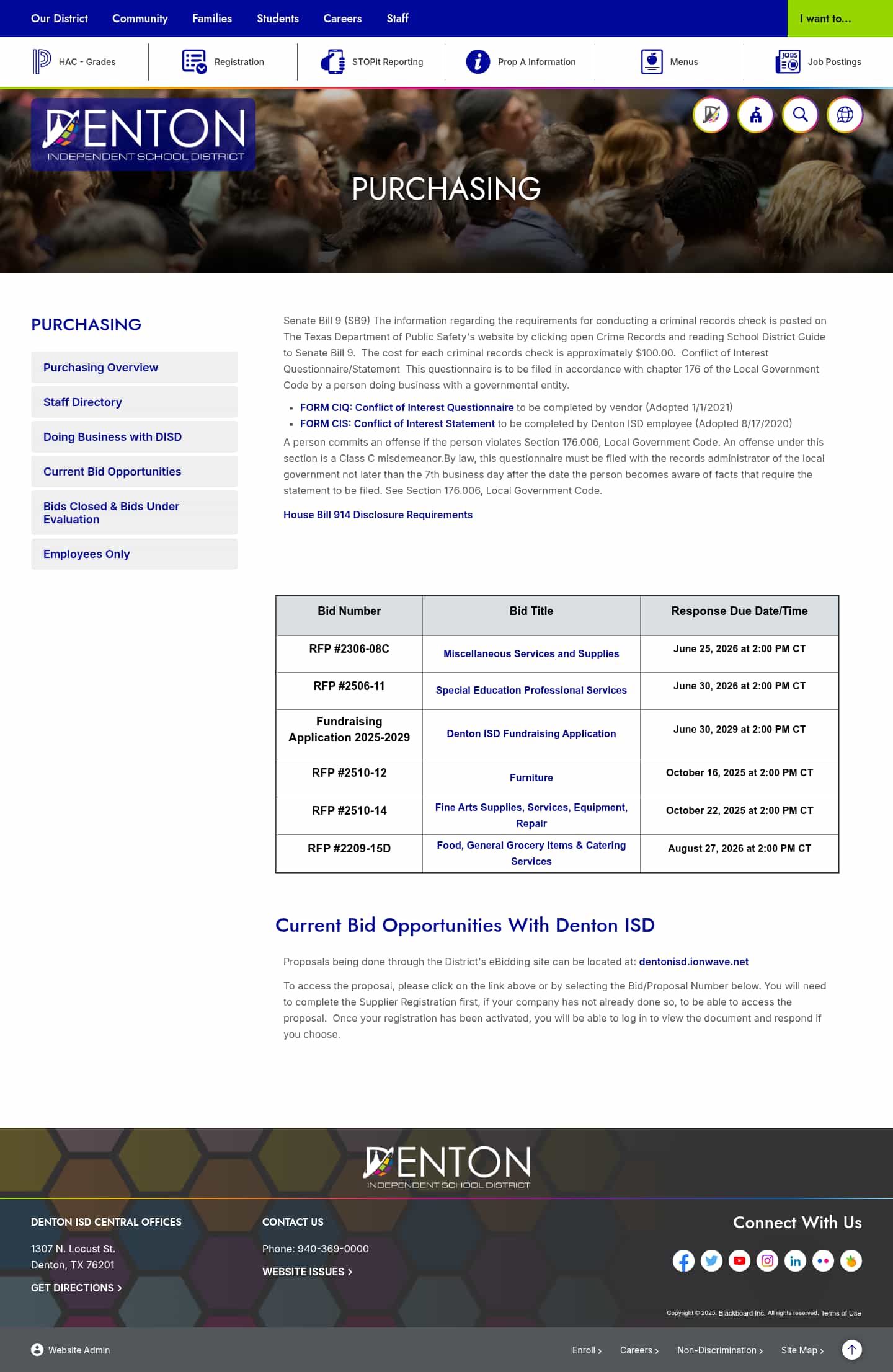Open the Staff menu
Screen dimensions: 893x1372
(398, 19)
